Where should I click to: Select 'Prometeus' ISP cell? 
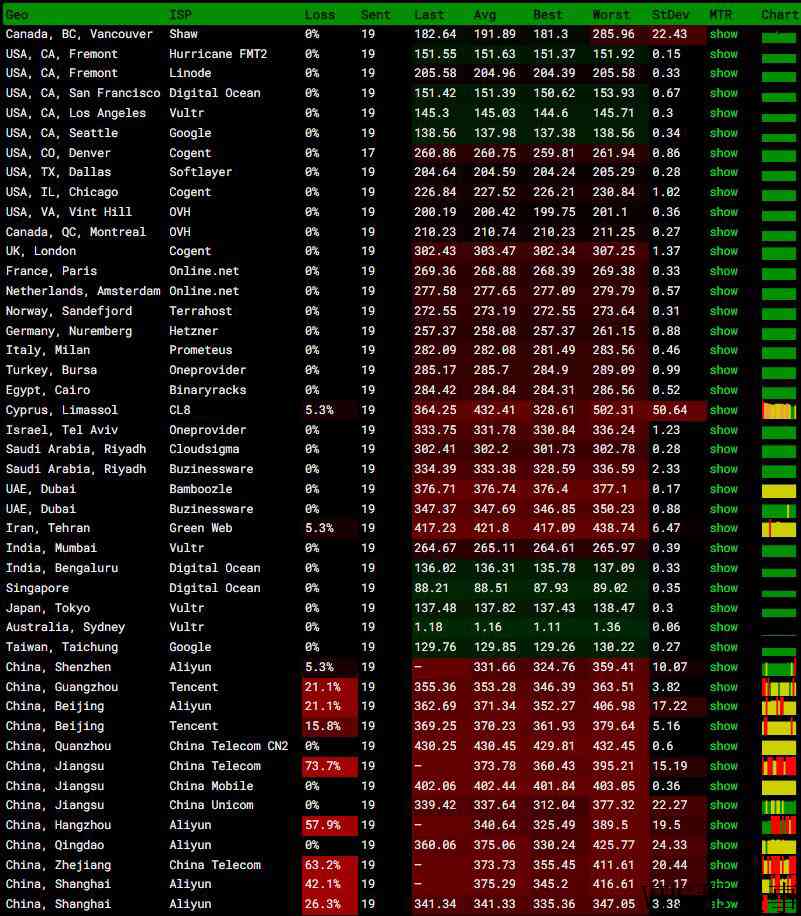click(200, 350)
